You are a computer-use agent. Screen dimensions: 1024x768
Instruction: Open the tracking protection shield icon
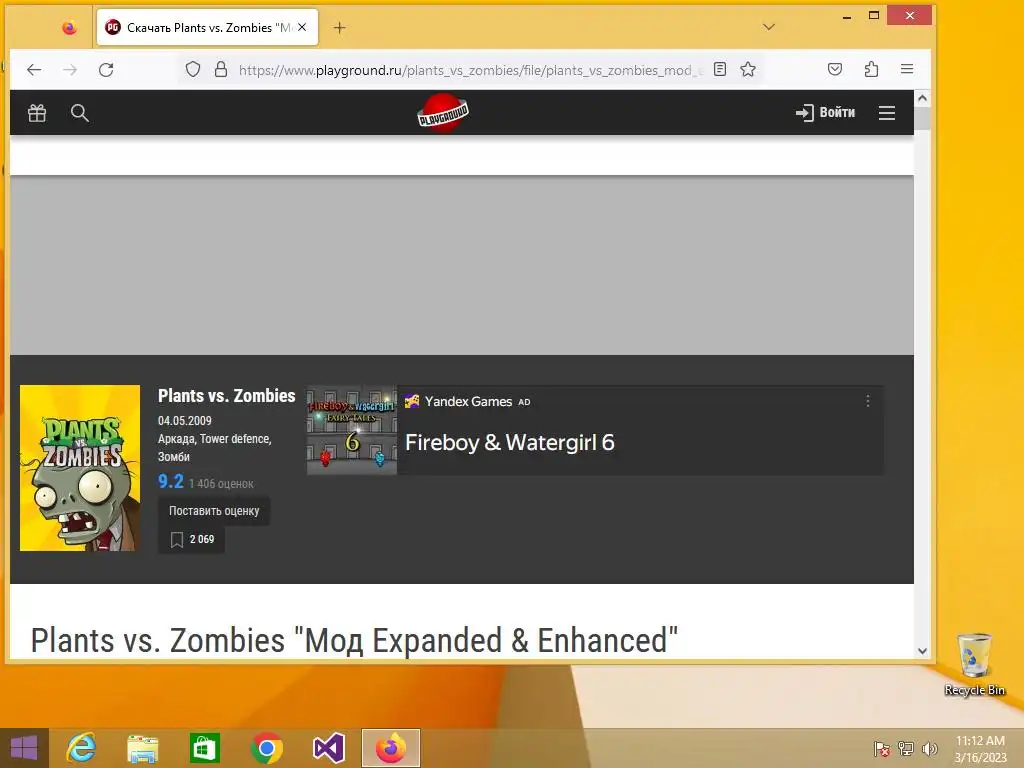tap(193, 69)
